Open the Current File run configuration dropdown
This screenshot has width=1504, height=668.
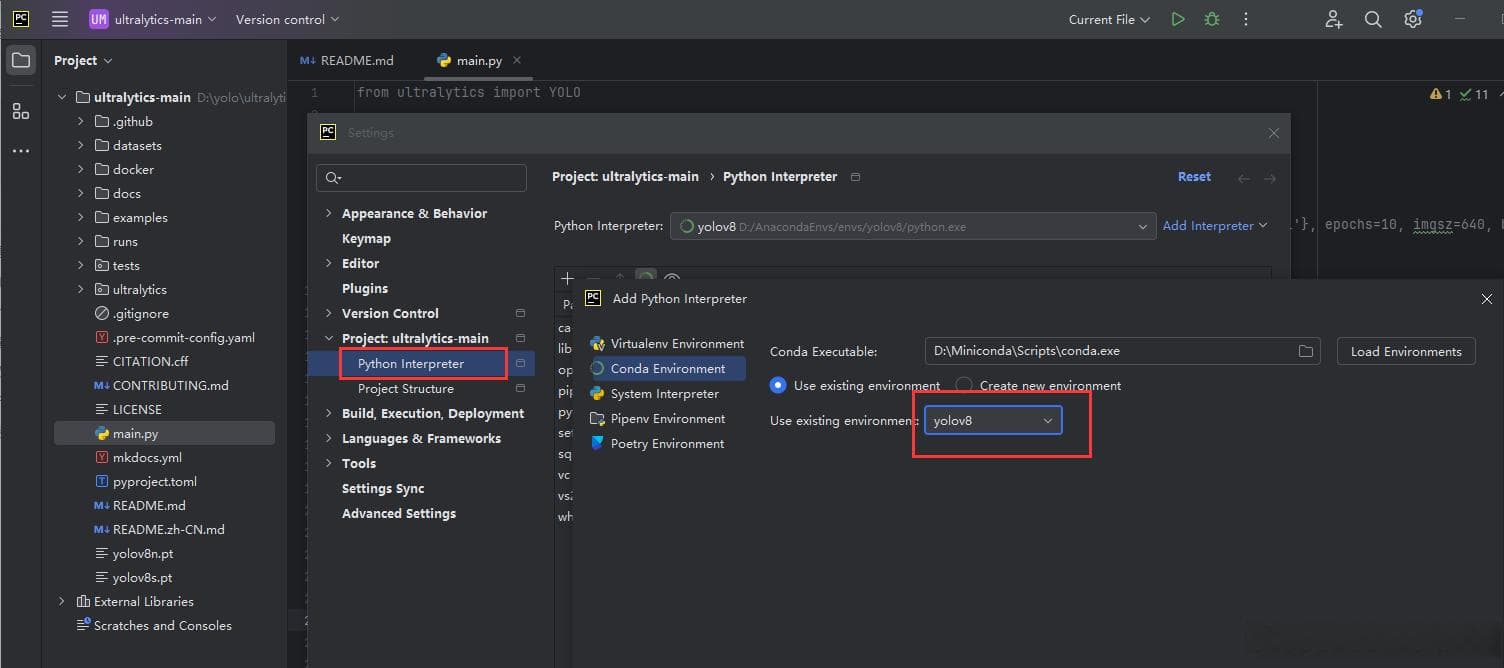1109,19
